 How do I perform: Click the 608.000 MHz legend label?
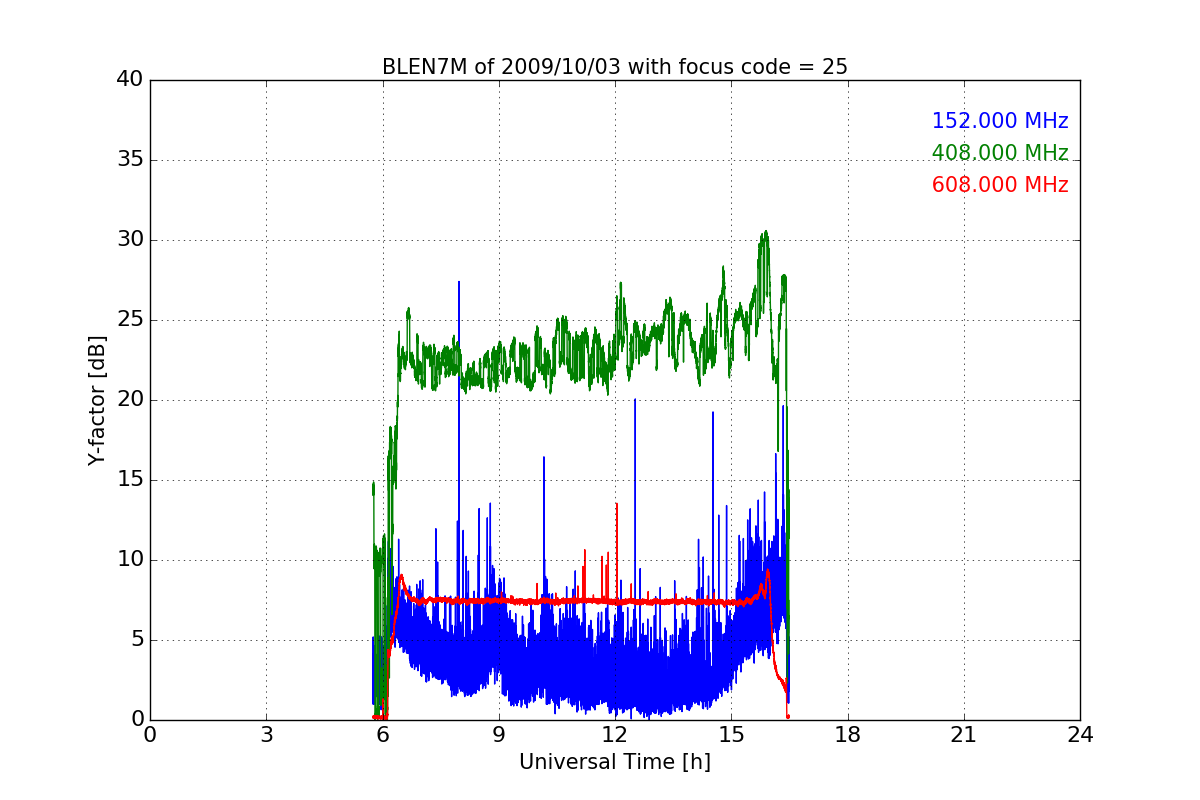pyautogui.click(x=1000, y=185)
